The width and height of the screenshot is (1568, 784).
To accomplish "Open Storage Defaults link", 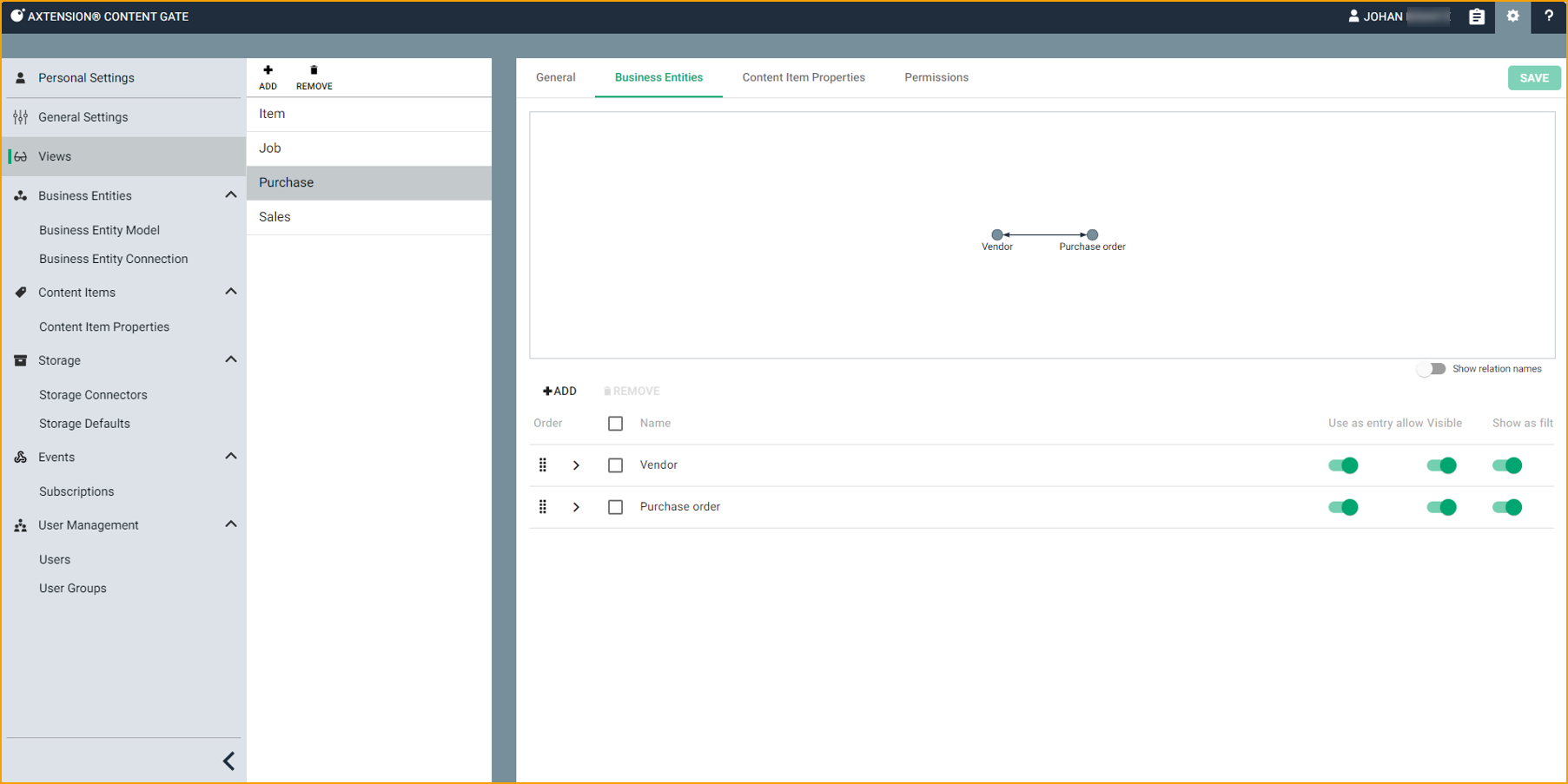I will (x=84, y=424).
